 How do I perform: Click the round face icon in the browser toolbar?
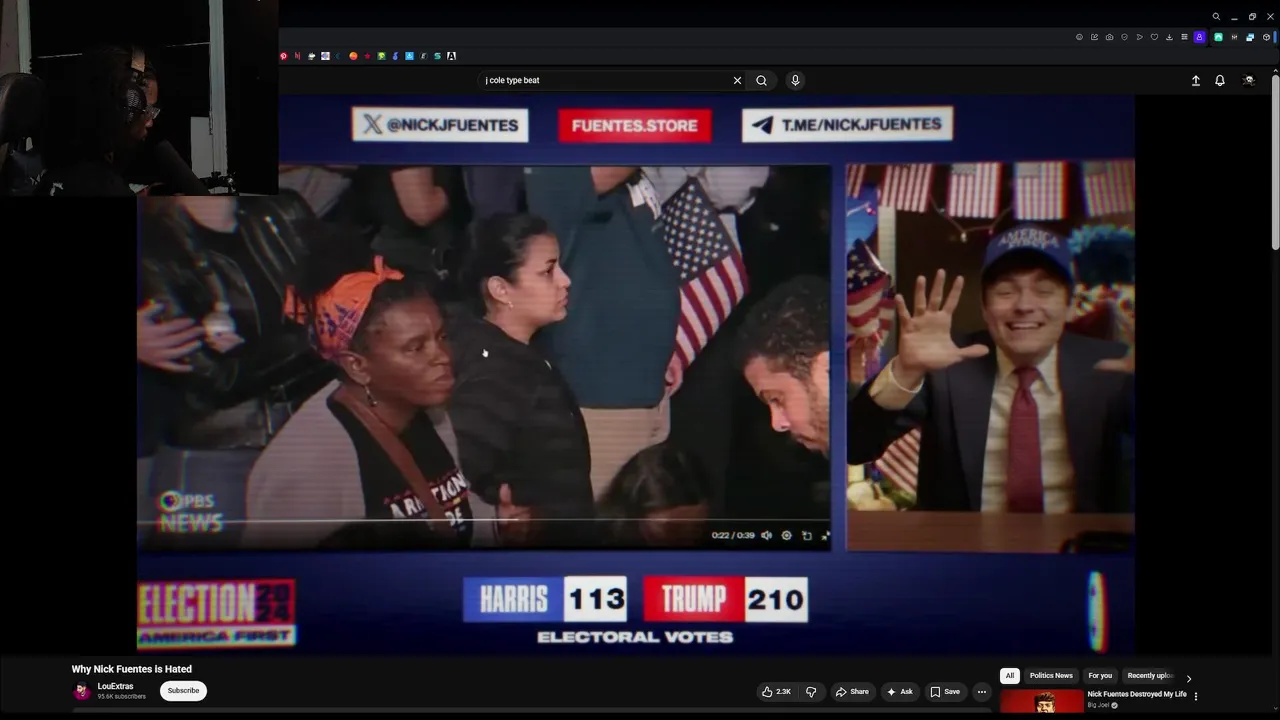1079,37
